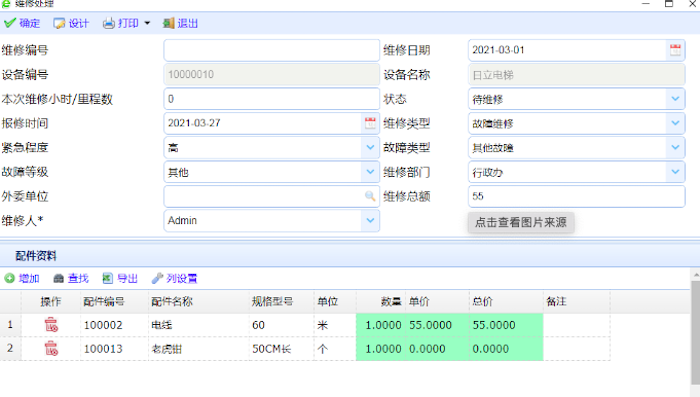Open the 维修日期 calendar picker
Viewport: 700px width, 397px height.
675,50
